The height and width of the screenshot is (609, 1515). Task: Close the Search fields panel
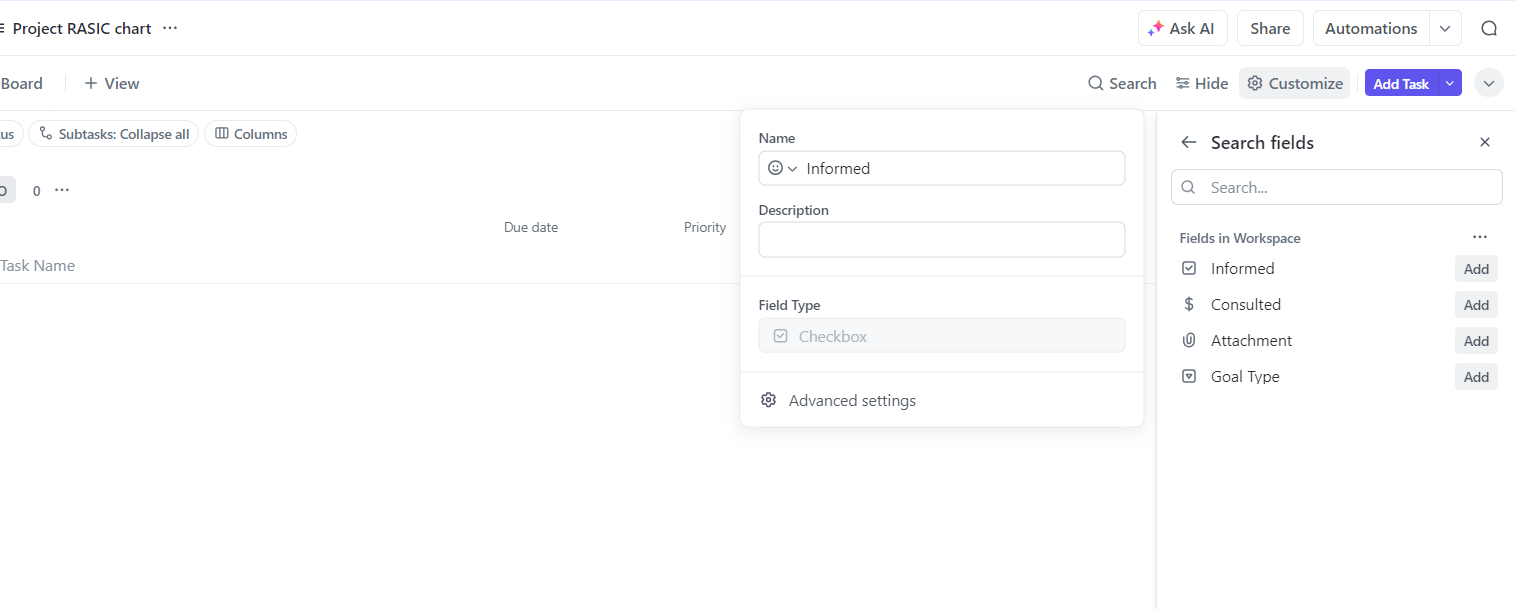pyautogui.click(x=1485, y=142)
